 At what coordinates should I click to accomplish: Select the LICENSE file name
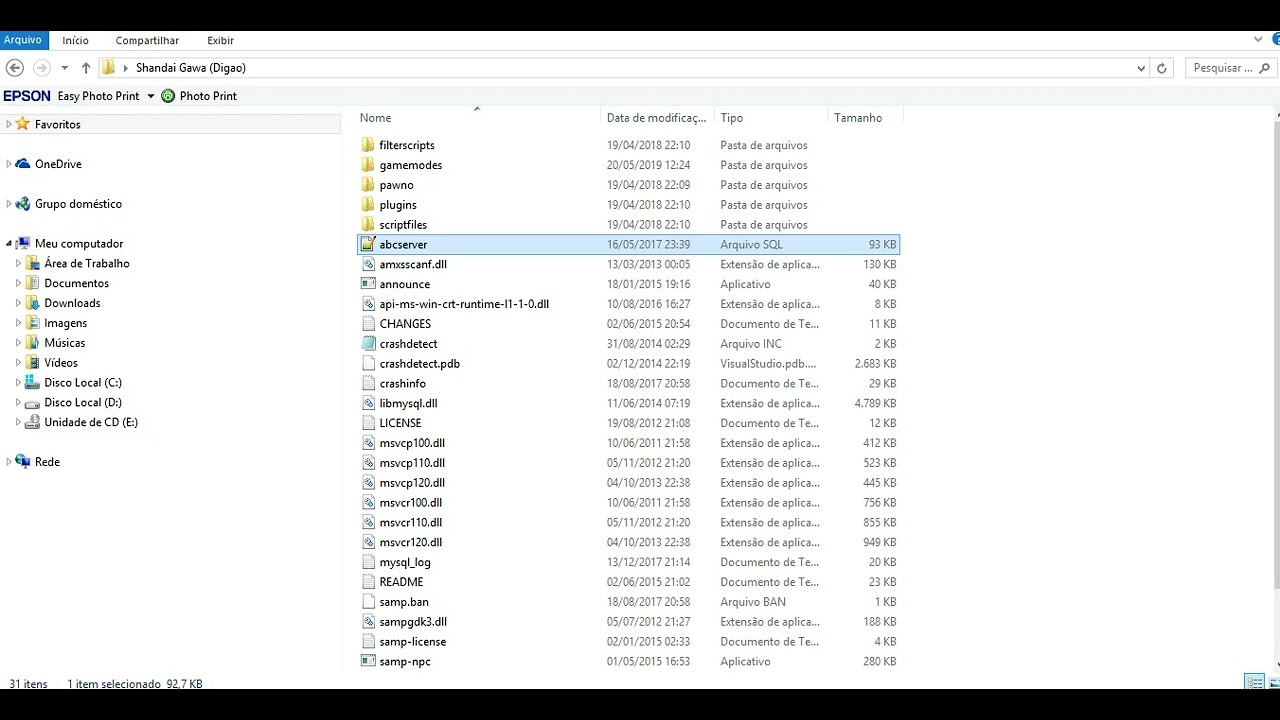(x=400, y=423)
